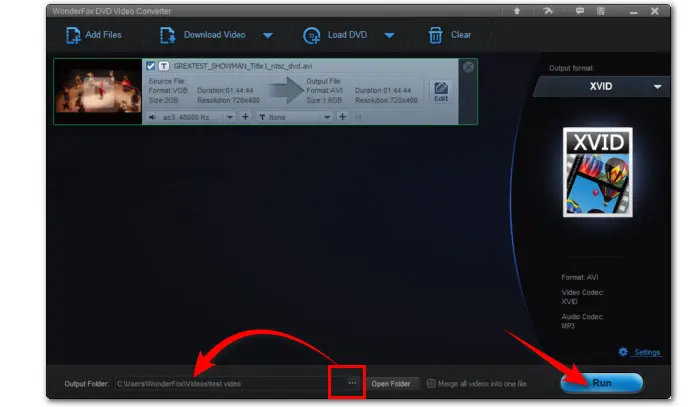Click the Output Folder path field
700x407 pixels.
pos(230,384)
